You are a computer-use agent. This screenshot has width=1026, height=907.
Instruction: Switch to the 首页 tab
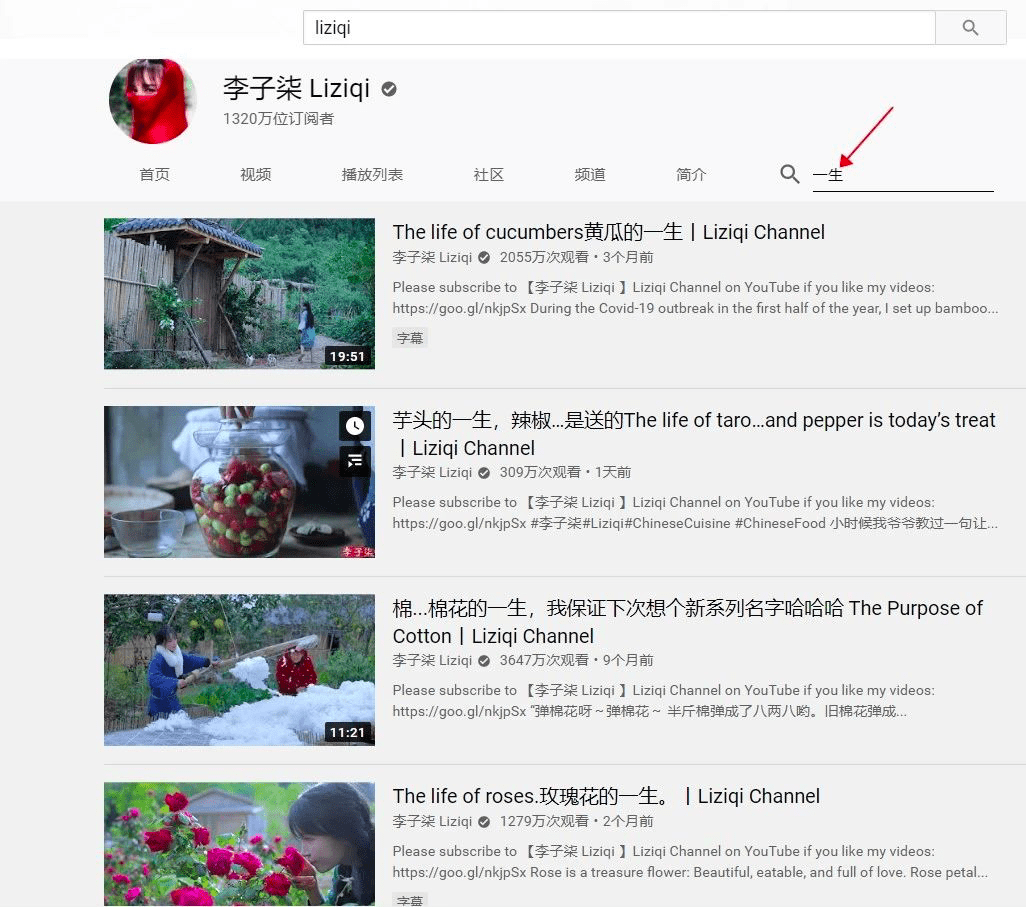[x=154, y=175]
